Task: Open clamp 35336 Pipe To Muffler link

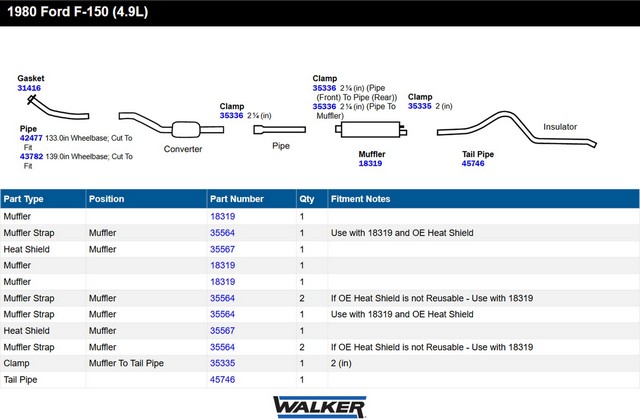Action: point(324,106)
